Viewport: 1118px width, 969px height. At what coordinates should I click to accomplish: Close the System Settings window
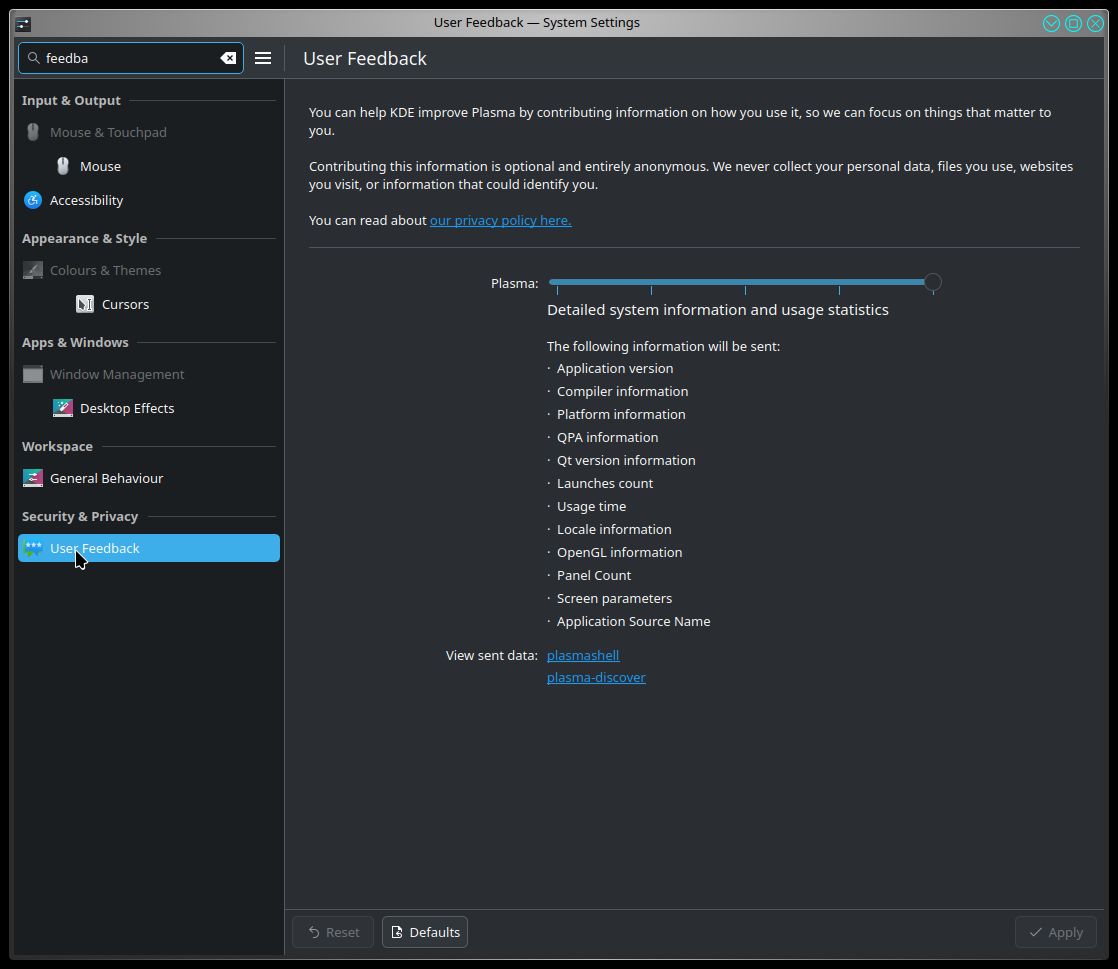click(1095, 24)
